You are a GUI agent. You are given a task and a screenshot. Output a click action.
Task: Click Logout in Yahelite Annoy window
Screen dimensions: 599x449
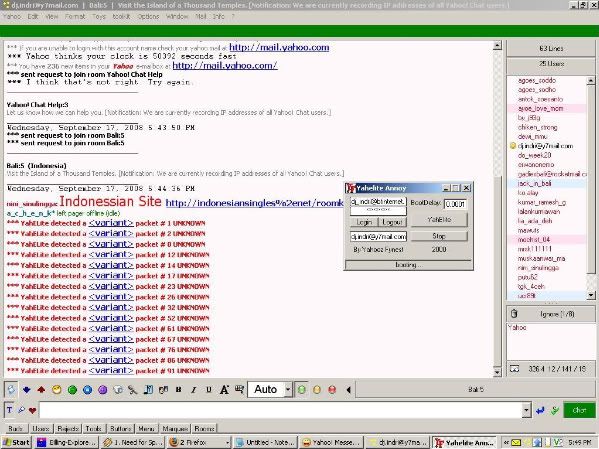(392, 222)
